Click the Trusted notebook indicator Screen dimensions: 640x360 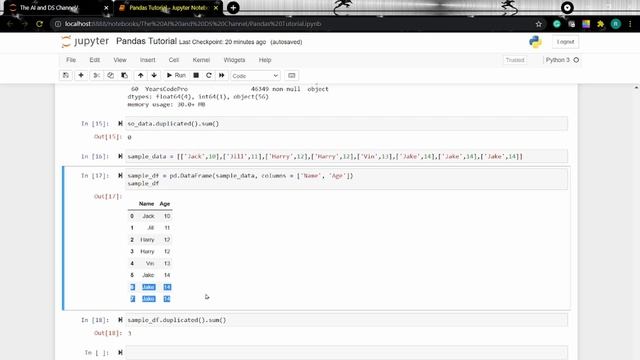coord(515,60)
